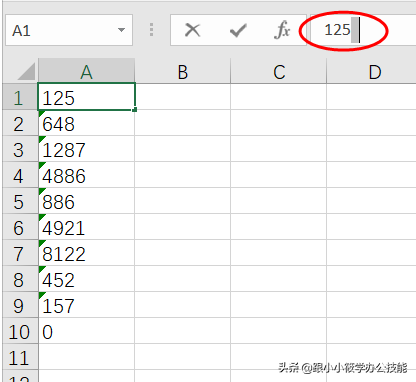Select column D header
The height and width of the screenshot is (382, 416).
pos(371,71)
